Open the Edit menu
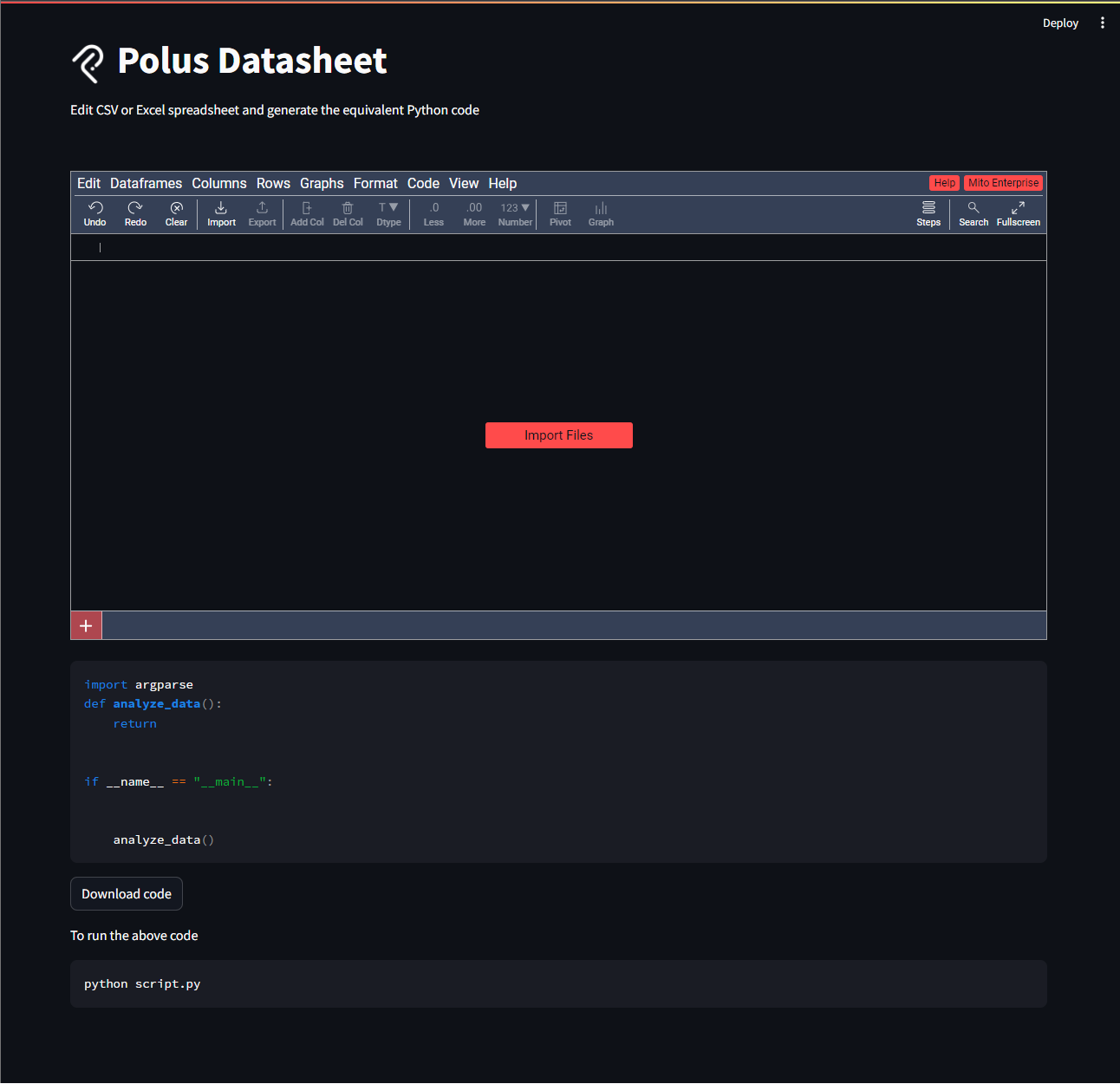 pos(88,184)
